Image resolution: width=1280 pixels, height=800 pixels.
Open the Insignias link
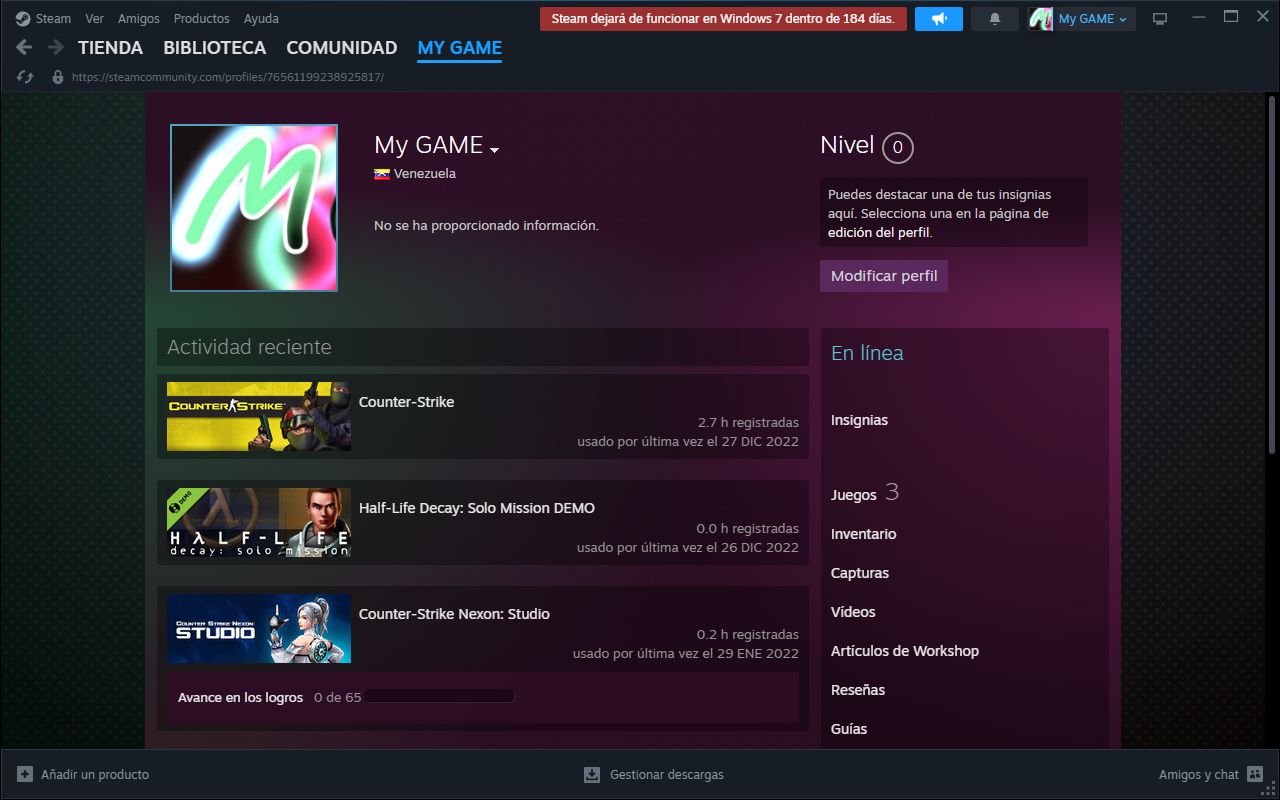pyautogui.click(x=859, y=420)
